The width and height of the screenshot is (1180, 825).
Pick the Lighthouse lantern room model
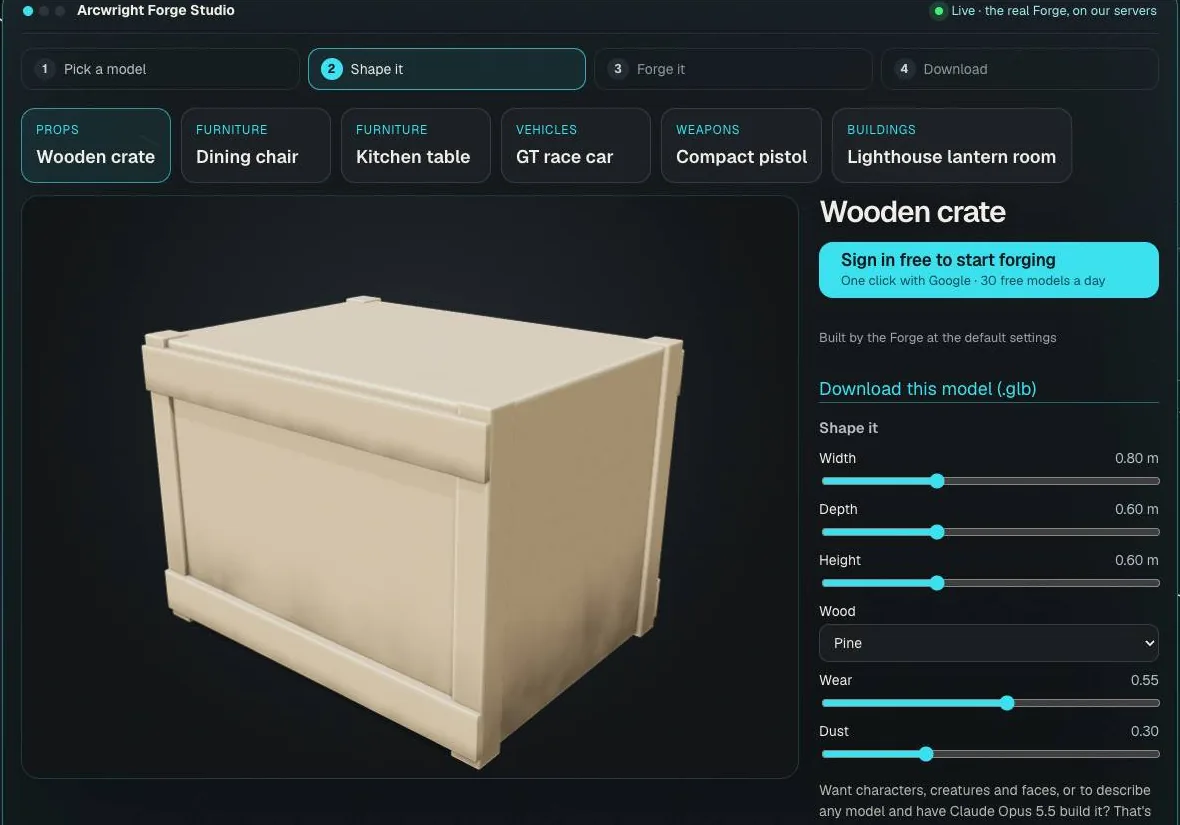952,145
